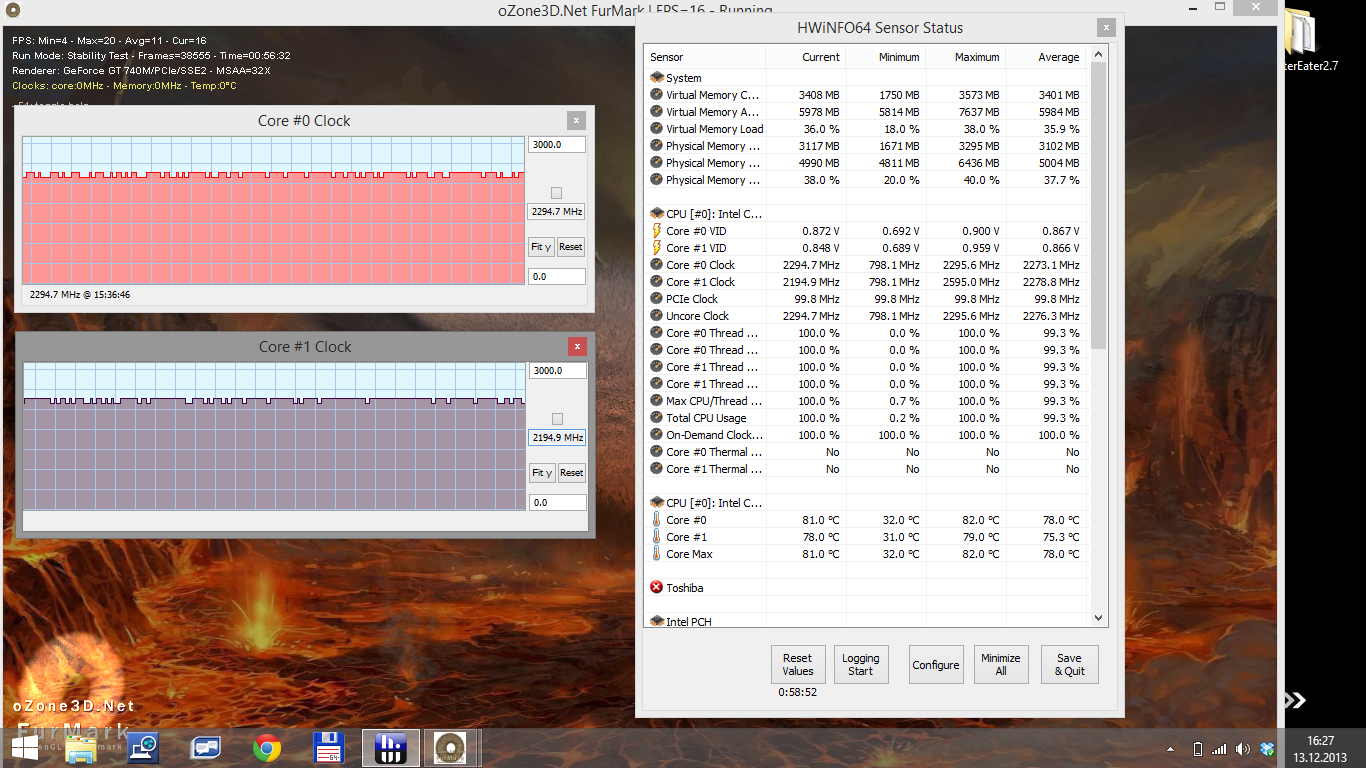Viewport: 1366px width, 768px height.
Task: Click the Maximum column header
Action: [966, 57]
